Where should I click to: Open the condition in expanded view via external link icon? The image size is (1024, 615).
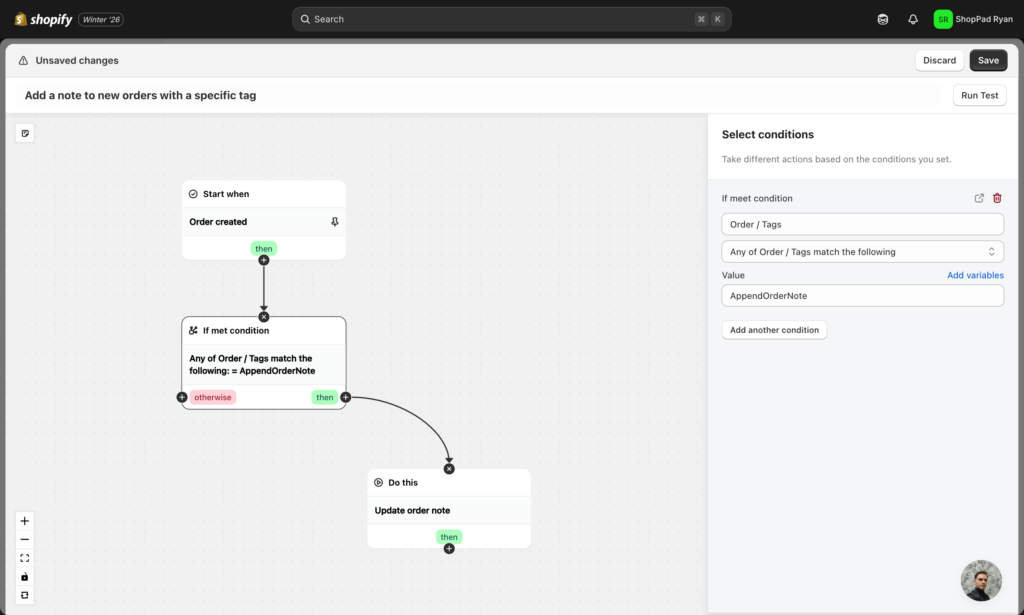click(979, 198)
